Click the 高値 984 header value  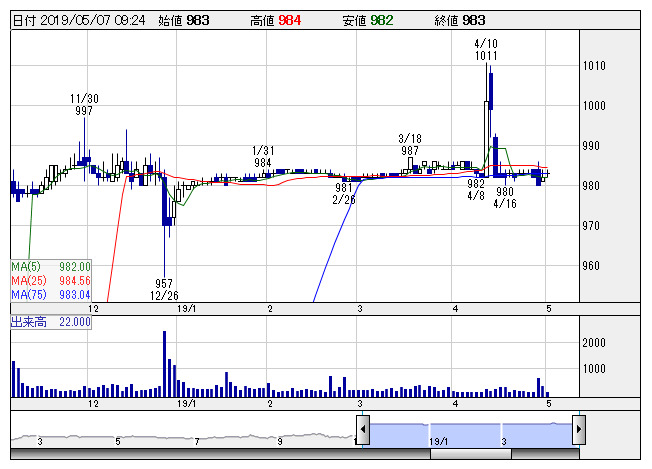[275, 20]
